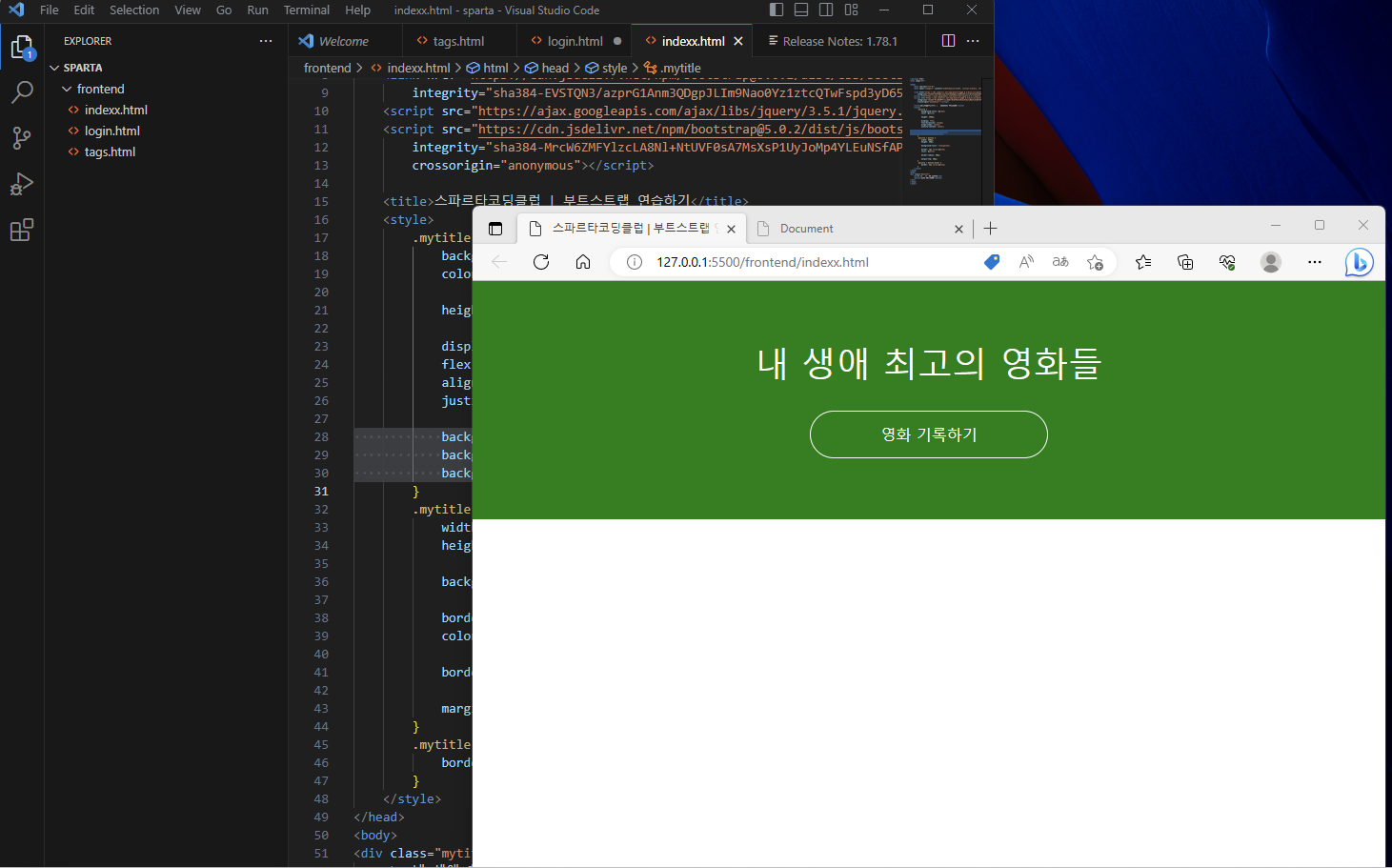Open the Go menu in VS Code

(224, 10)
